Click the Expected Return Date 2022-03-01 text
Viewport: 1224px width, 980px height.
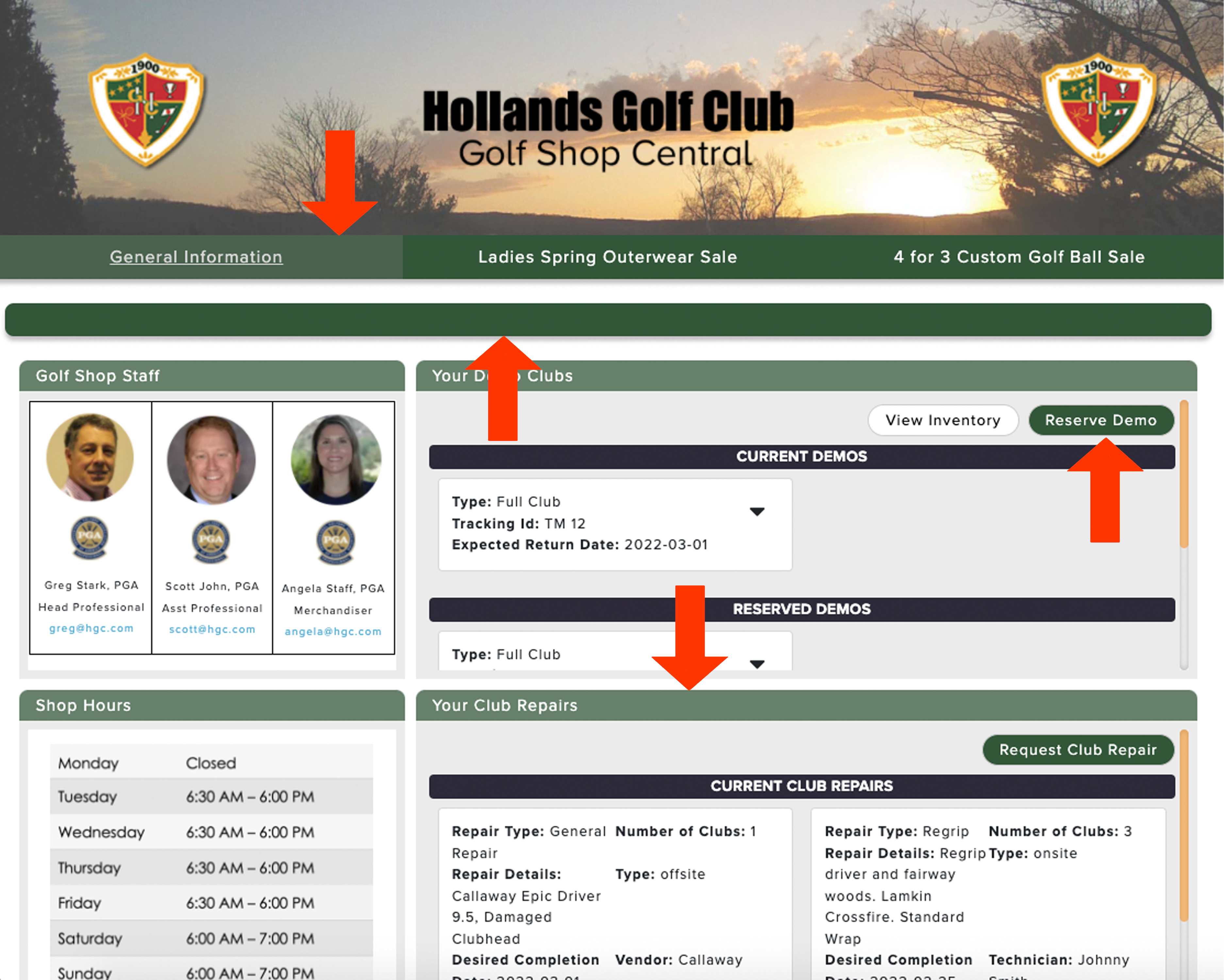(580, 545)
